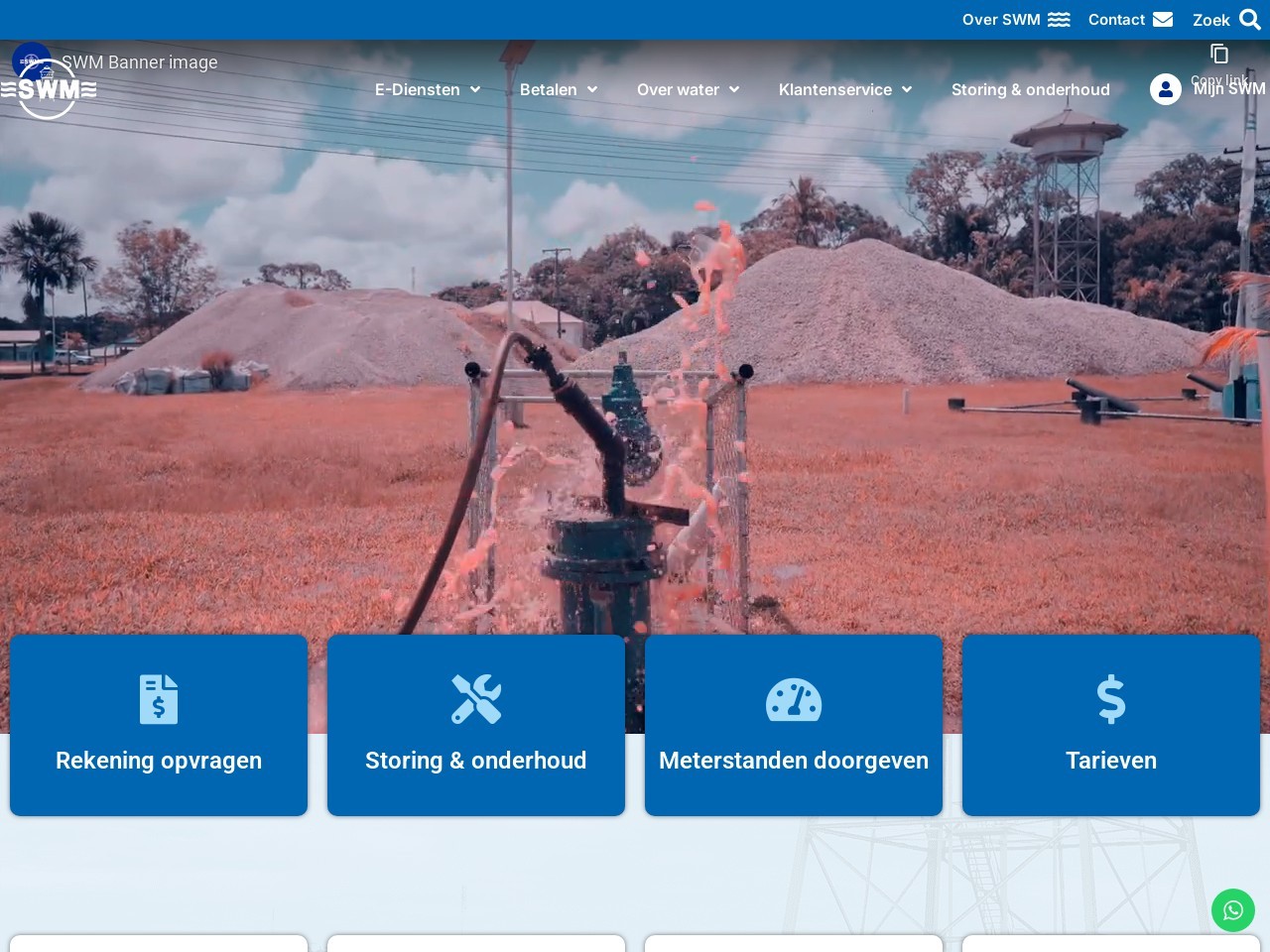Open the Over water menu
Viewport: 1270px width, 952px height.
coord(679,89)
